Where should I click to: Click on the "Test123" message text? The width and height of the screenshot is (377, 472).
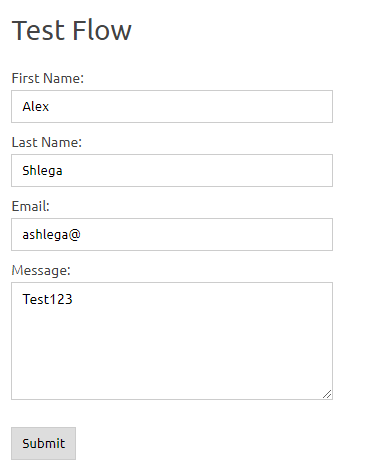point(47,299)
